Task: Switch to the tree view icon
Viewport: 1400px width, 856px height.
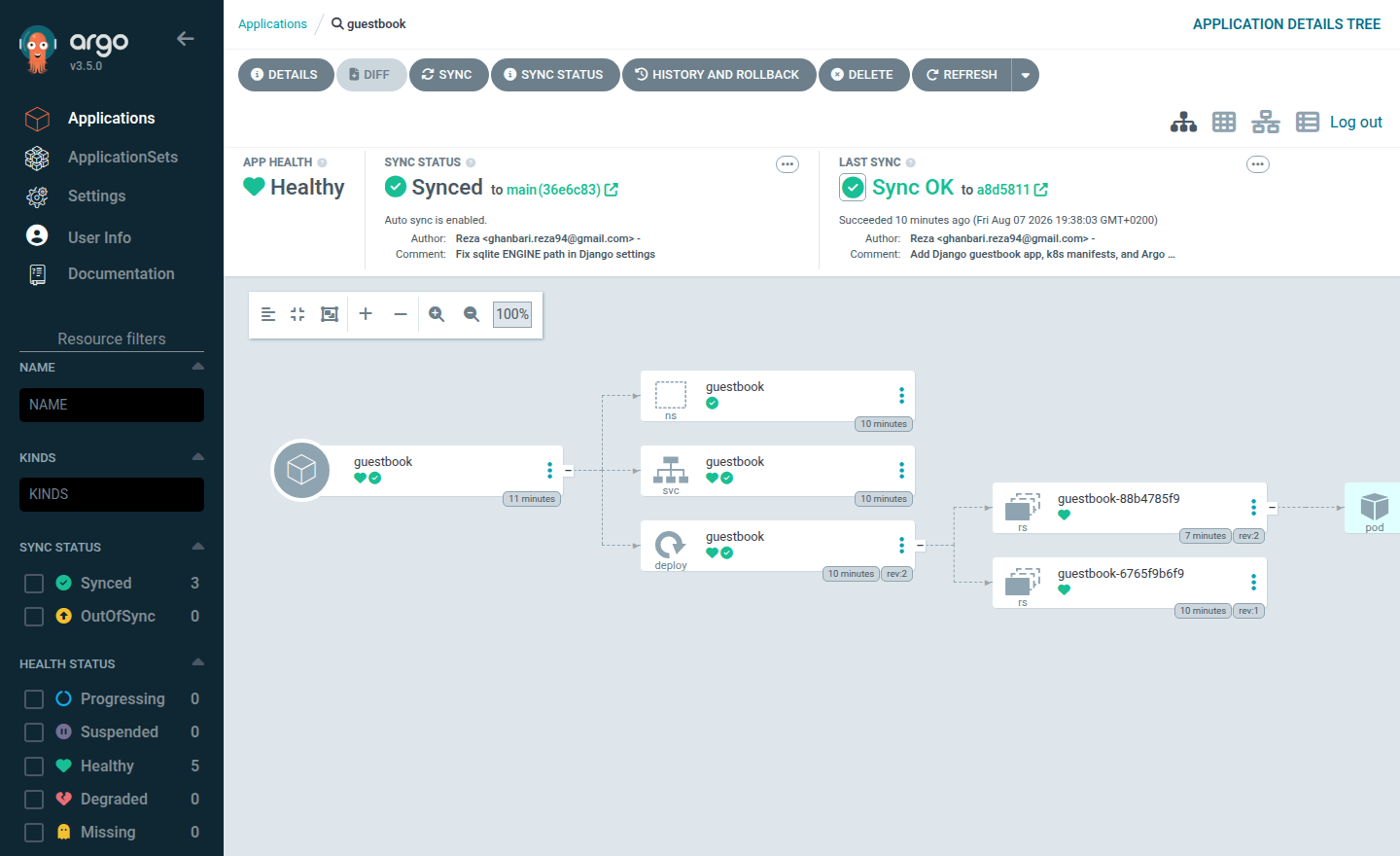Action: [1183, 122]
